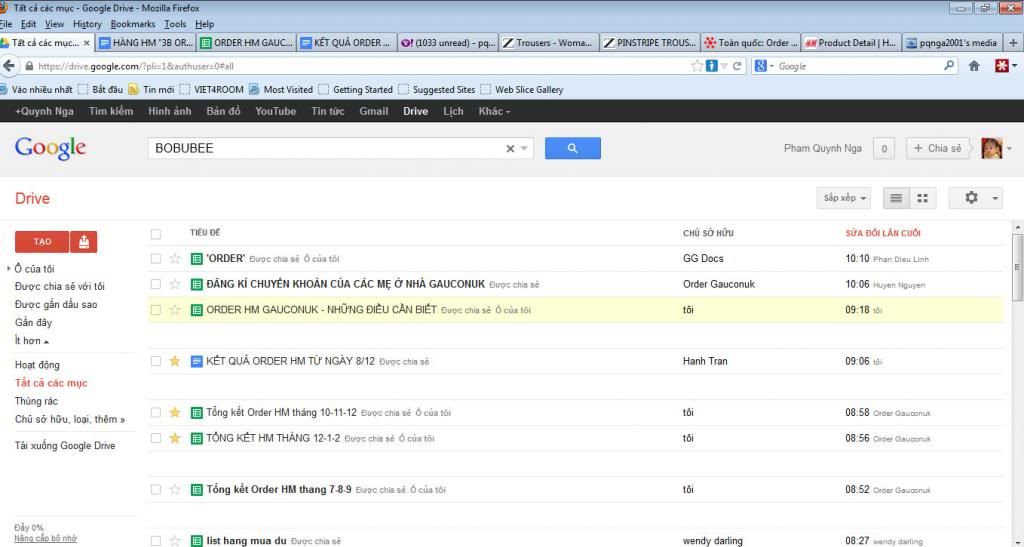This screenshot has height=547, width=1024.
Task: Unstar KẾT QUẢ ORDER HM document
Action: coord(175,361)
